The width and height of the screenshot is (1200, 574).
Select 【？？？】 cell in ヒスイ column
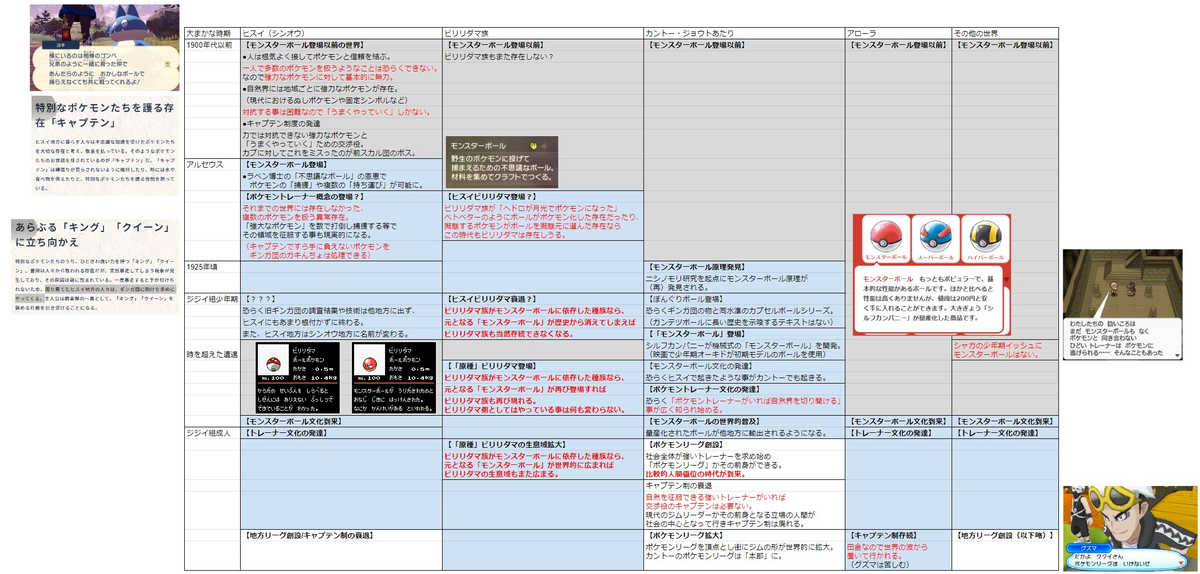341,299
